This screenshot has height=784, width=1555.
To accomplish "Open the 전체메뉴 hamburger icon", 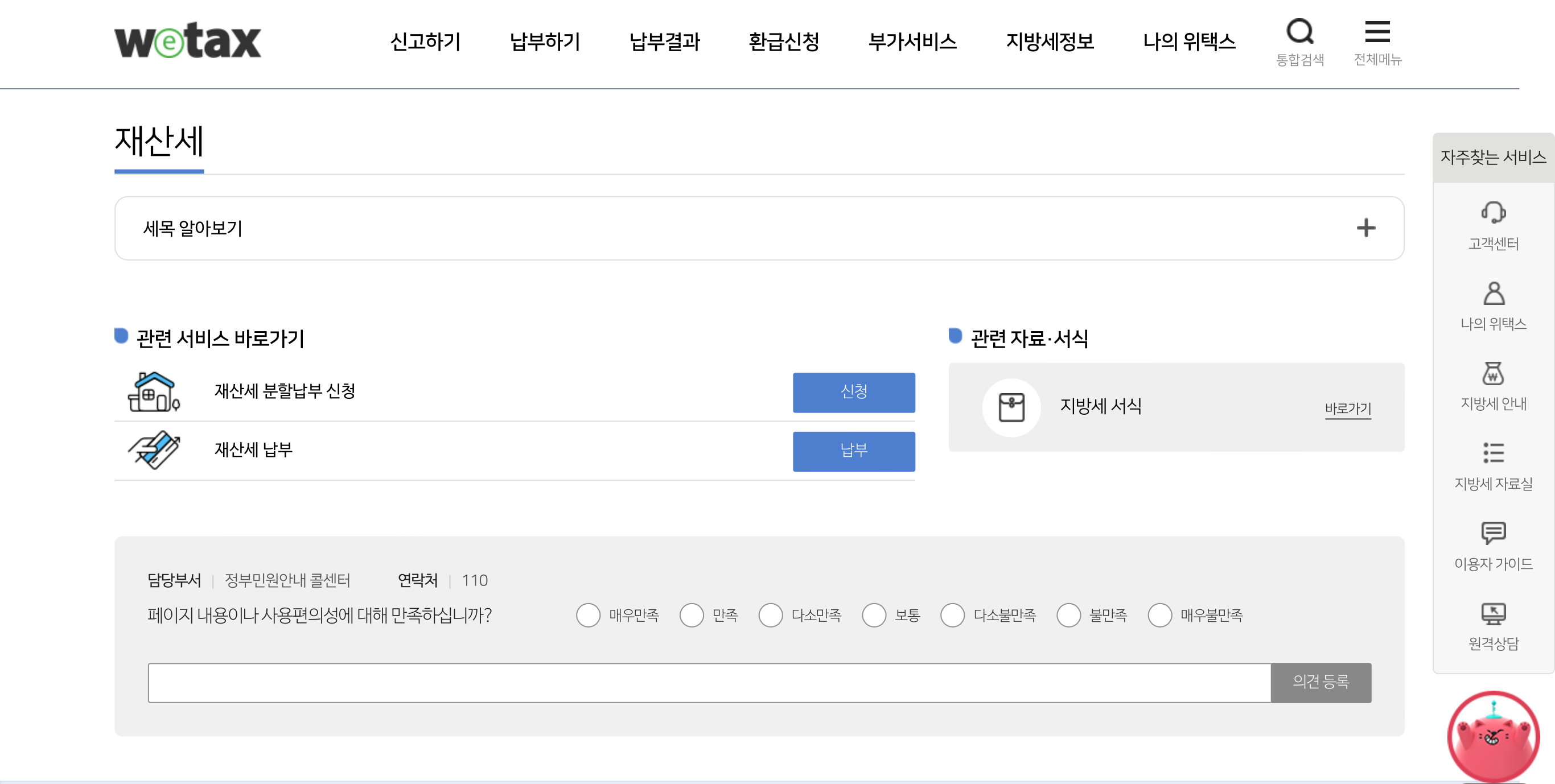I will click(1377, 32).
